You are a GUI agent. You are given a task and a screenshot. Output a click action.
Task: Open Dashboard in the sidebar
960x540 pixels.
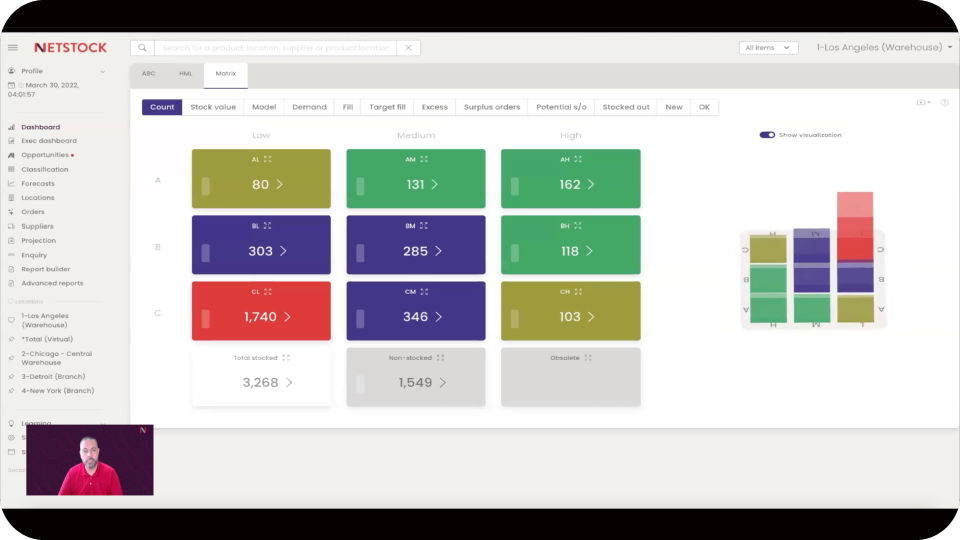(40, 127)
